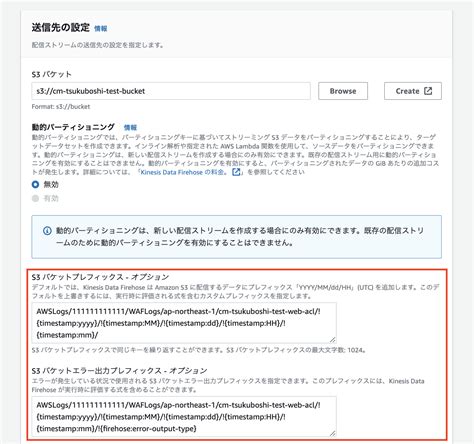Open external link icon beside Kinesis Data Firehose pricing
Viewport: 474px width, 444px height.
(x=236, y=172)
